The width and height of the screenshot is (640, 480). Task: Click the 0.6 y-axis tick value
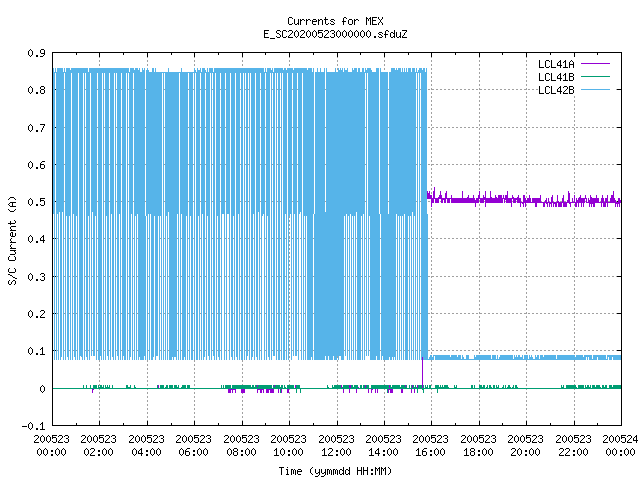click(36, 165)
